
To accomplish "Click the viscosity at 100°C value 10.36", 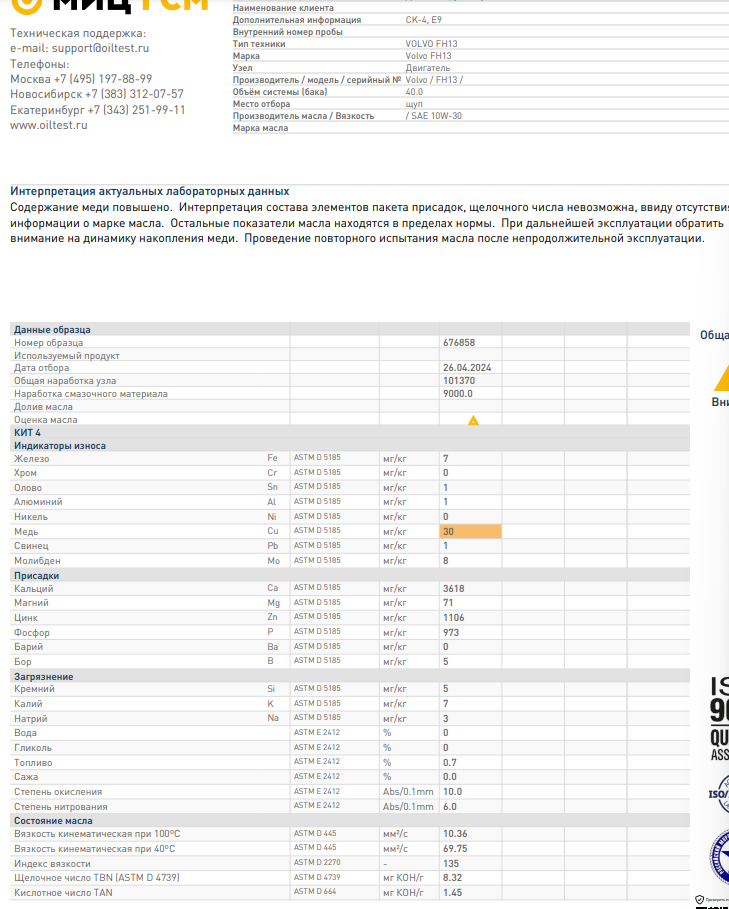I will tap(455, 834).
